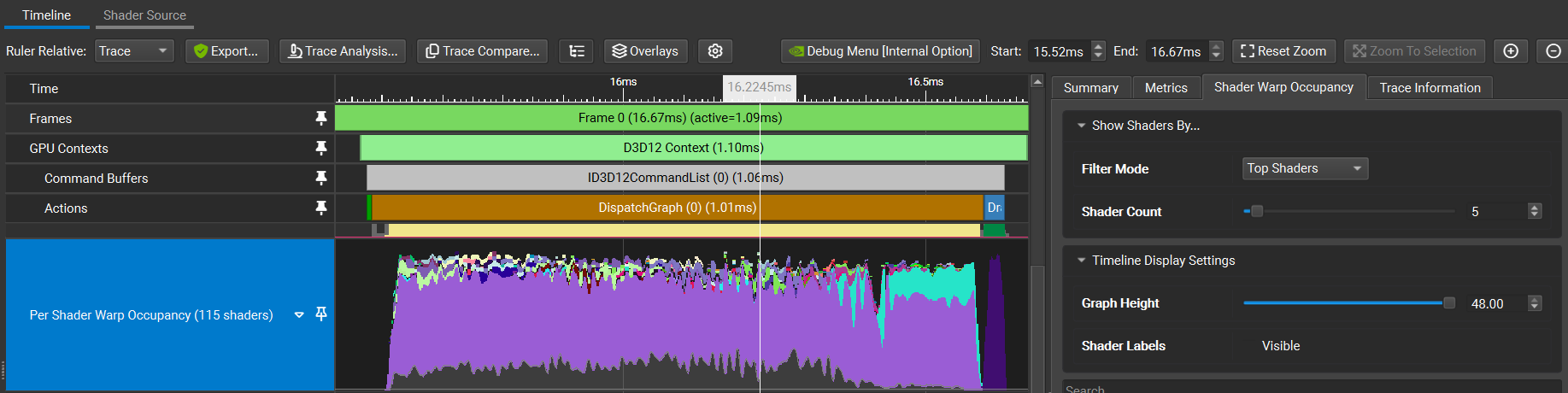The image size is (1568, 393).
Task: Open the Summary tab
Action: coord(1091,88)
